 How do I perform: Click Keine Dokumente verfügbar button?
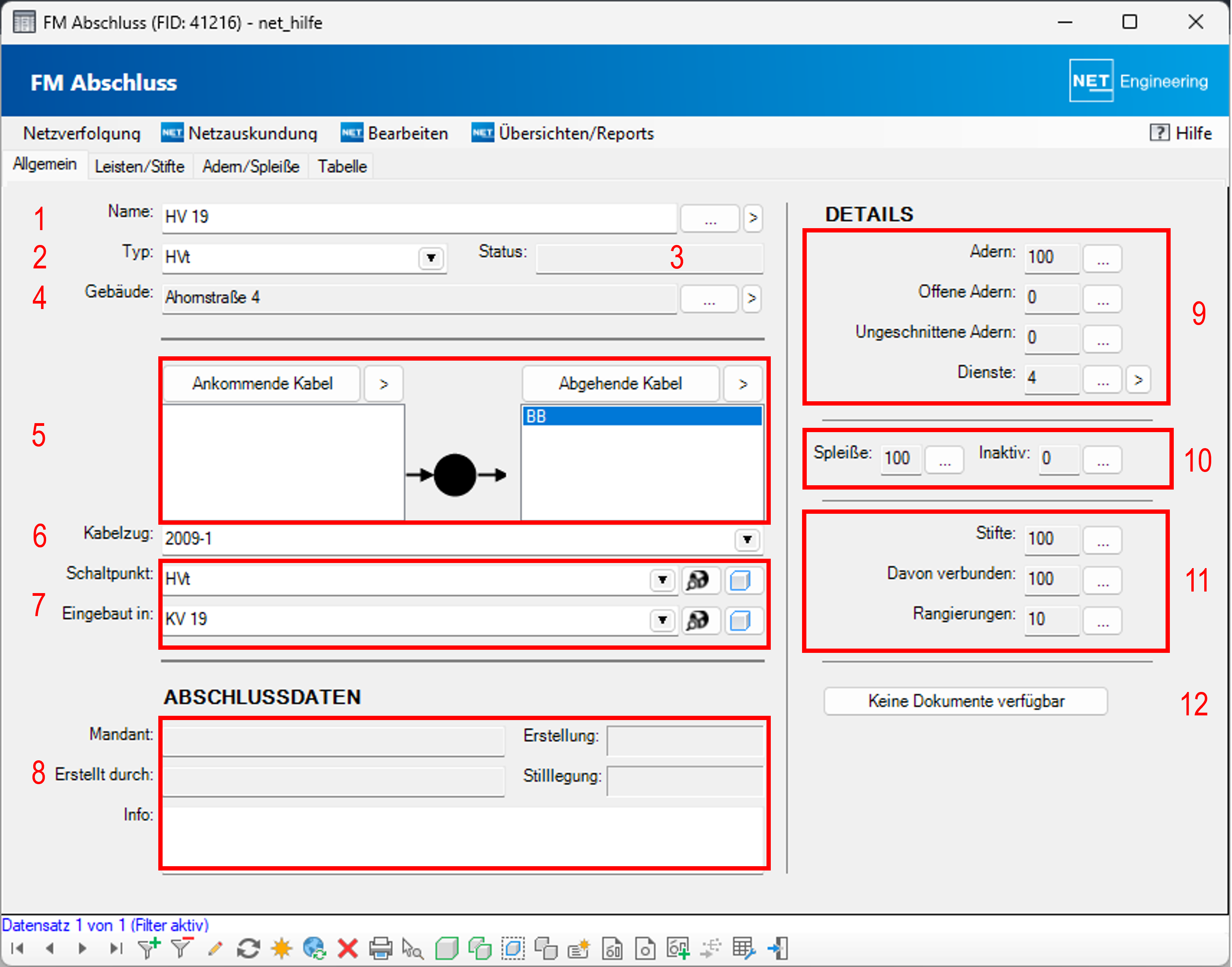tap(965, 701)
